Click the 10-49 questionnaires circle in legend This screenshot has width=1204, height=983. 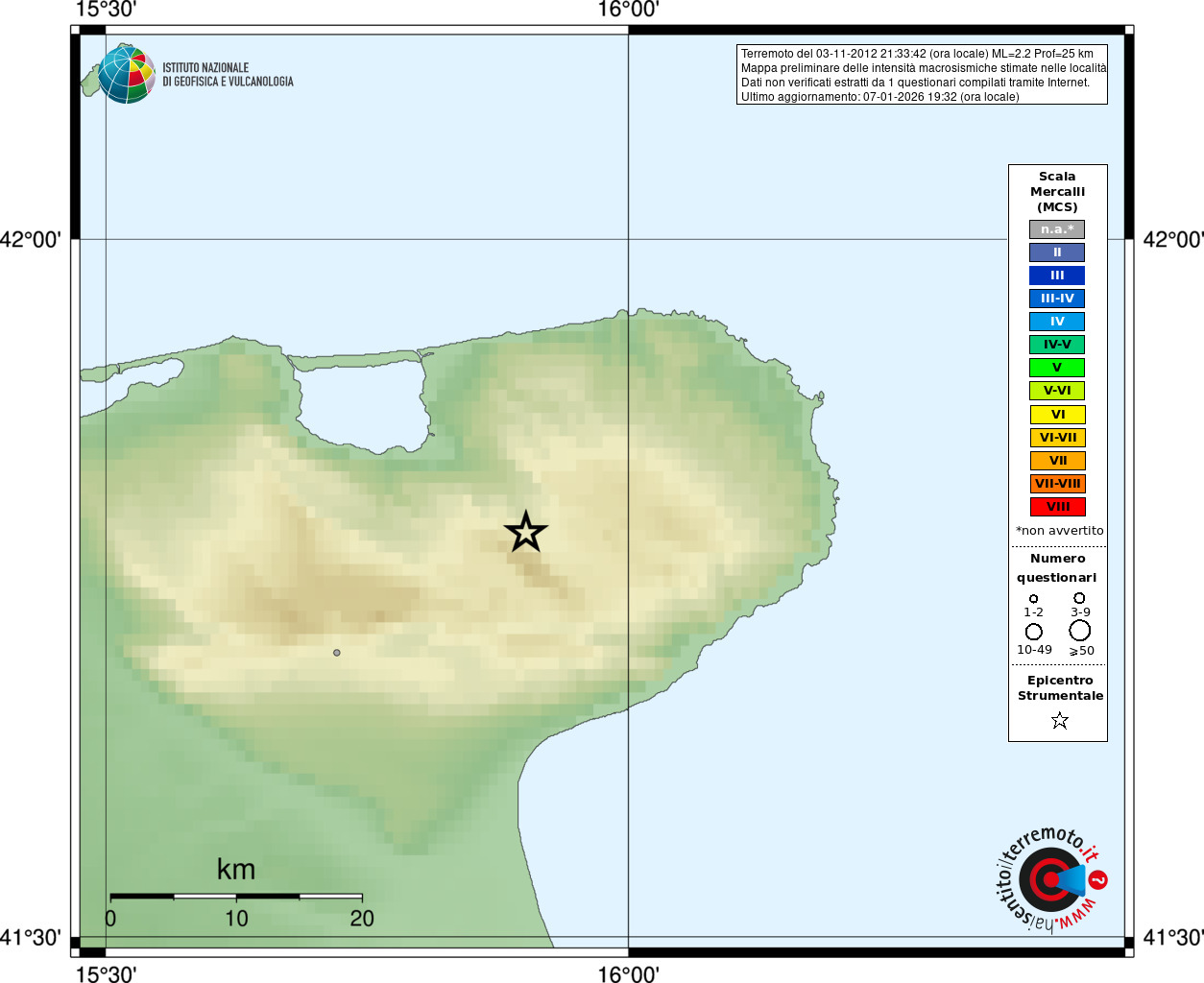click(1034, 632)
